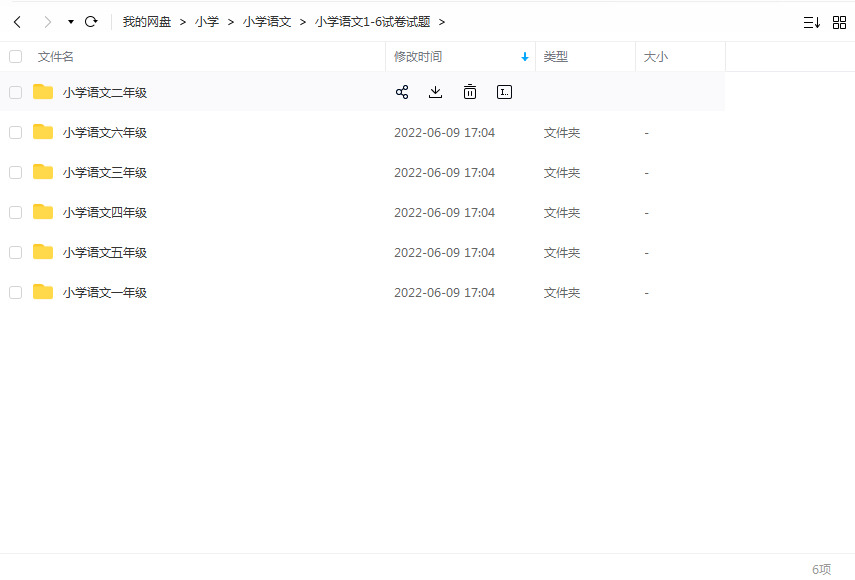Check the box for 小学语文一年级
Viewport: 855px width, 580px height.
pyautogui.click(x=16, y=293)
